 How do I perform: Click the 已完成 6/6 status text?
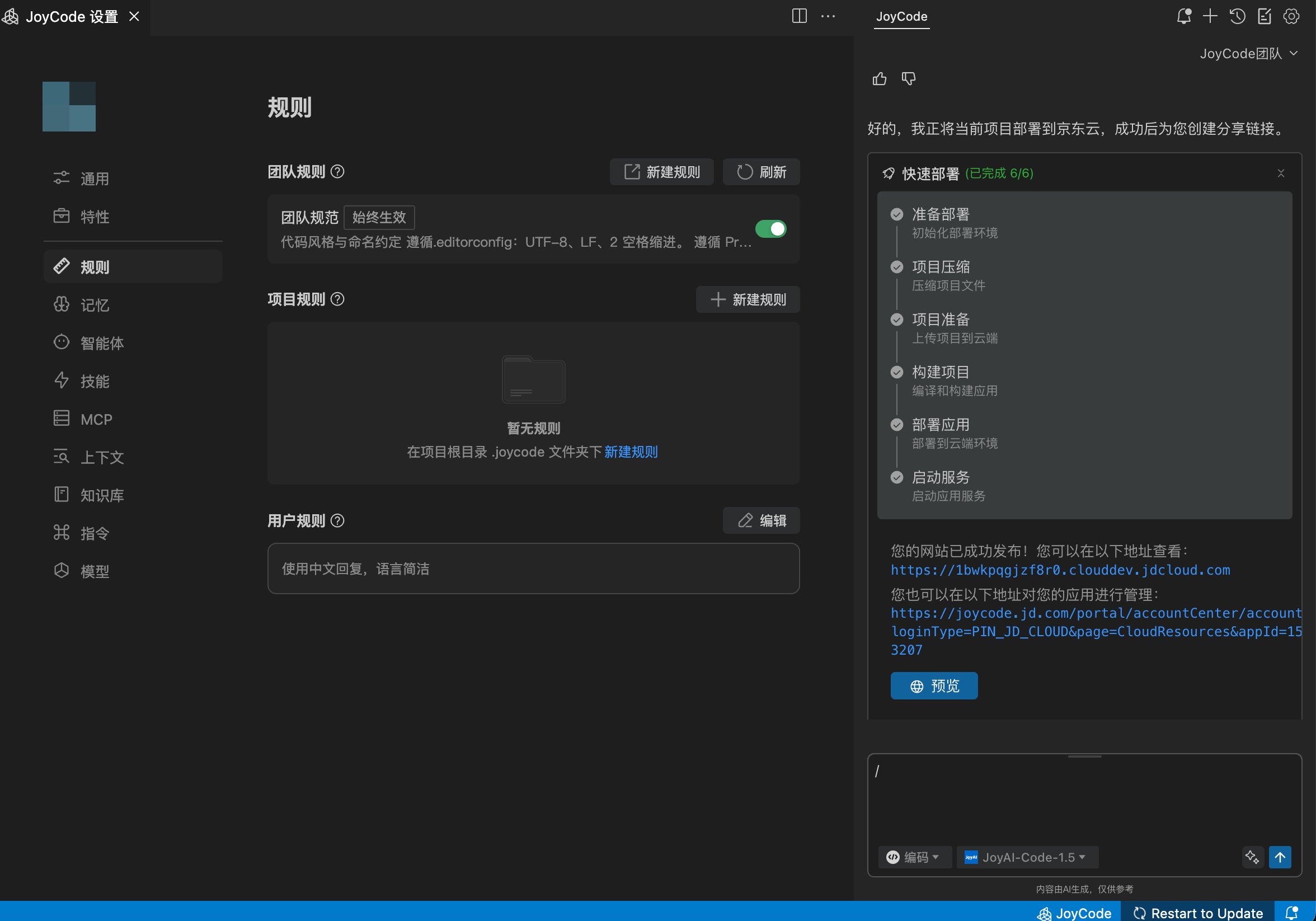pos(999,173)
